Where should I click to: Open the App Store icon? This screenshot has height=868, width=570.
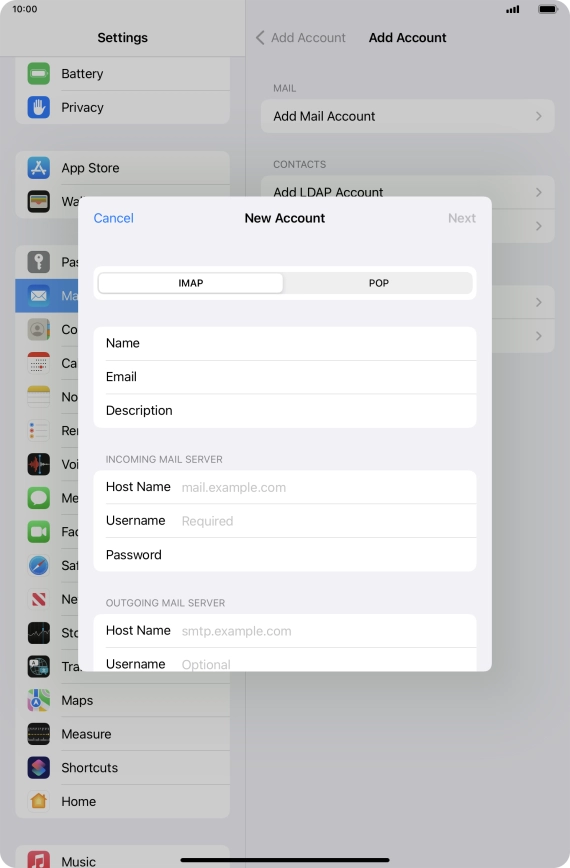click(39, 168)
